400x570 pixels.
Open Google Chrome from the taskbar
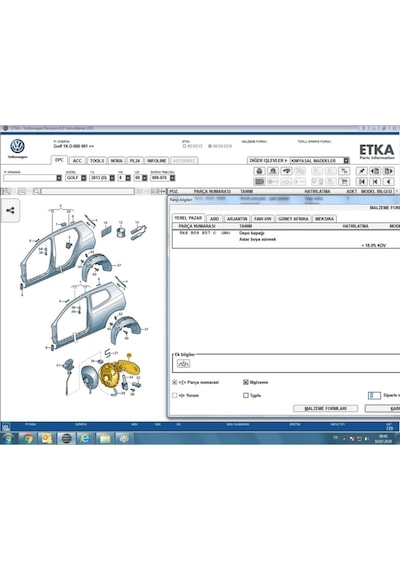pos(28,438)
